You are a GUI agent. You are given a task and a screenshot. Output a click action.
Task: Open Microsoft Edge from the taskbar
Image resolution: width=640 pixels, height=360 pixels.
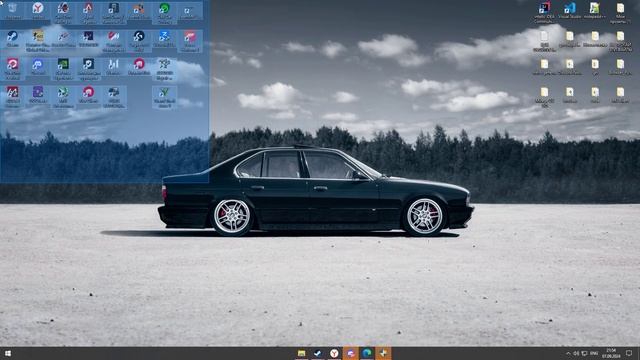pyautogui.click(x=367, y=353)
